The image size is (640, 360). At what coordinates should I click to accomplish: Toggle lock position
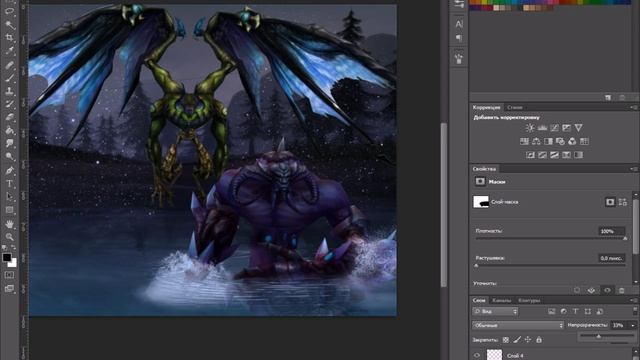(x=528, y=340)
